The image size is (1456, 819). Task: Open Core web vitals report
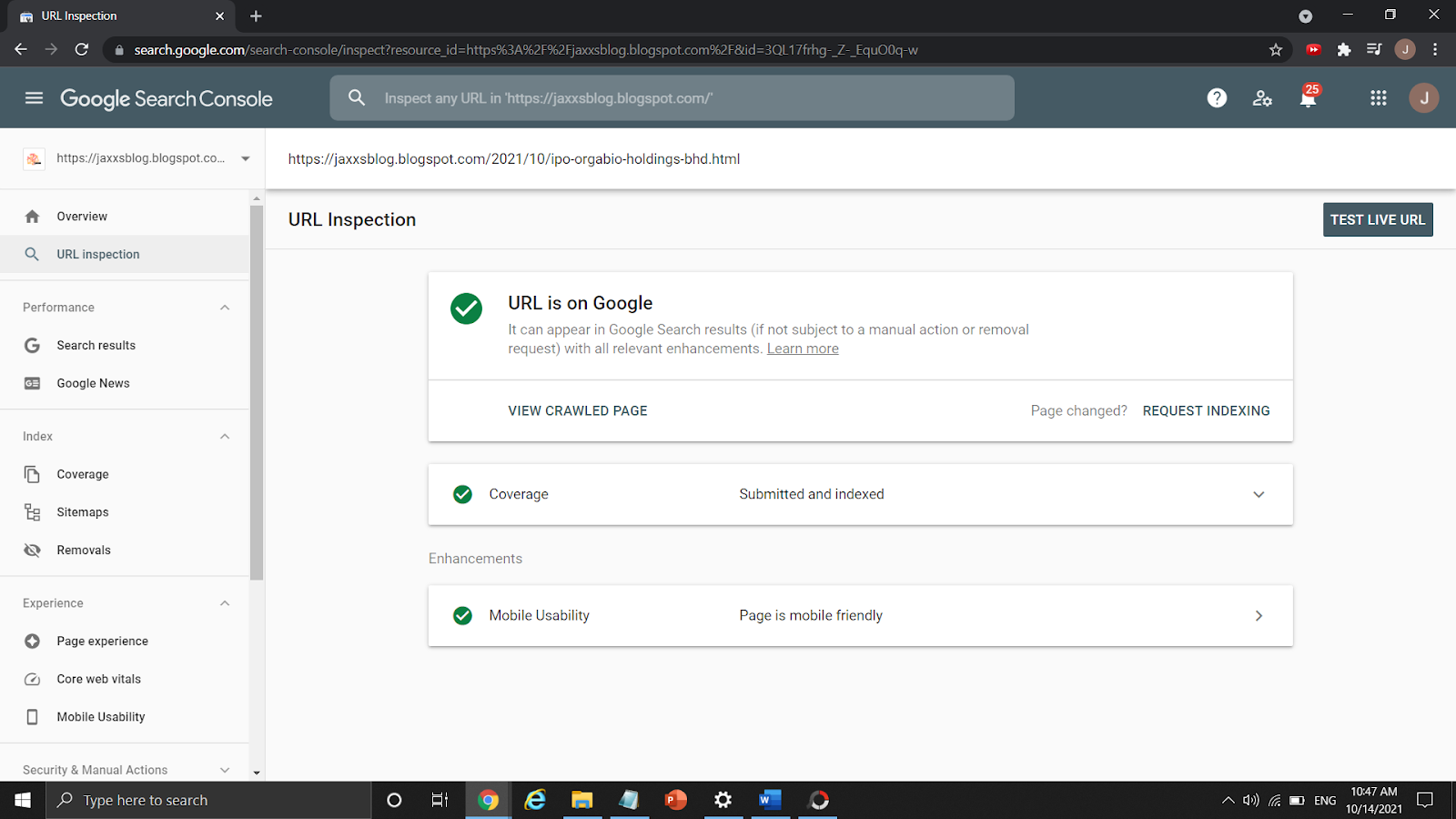coord(125,679)
